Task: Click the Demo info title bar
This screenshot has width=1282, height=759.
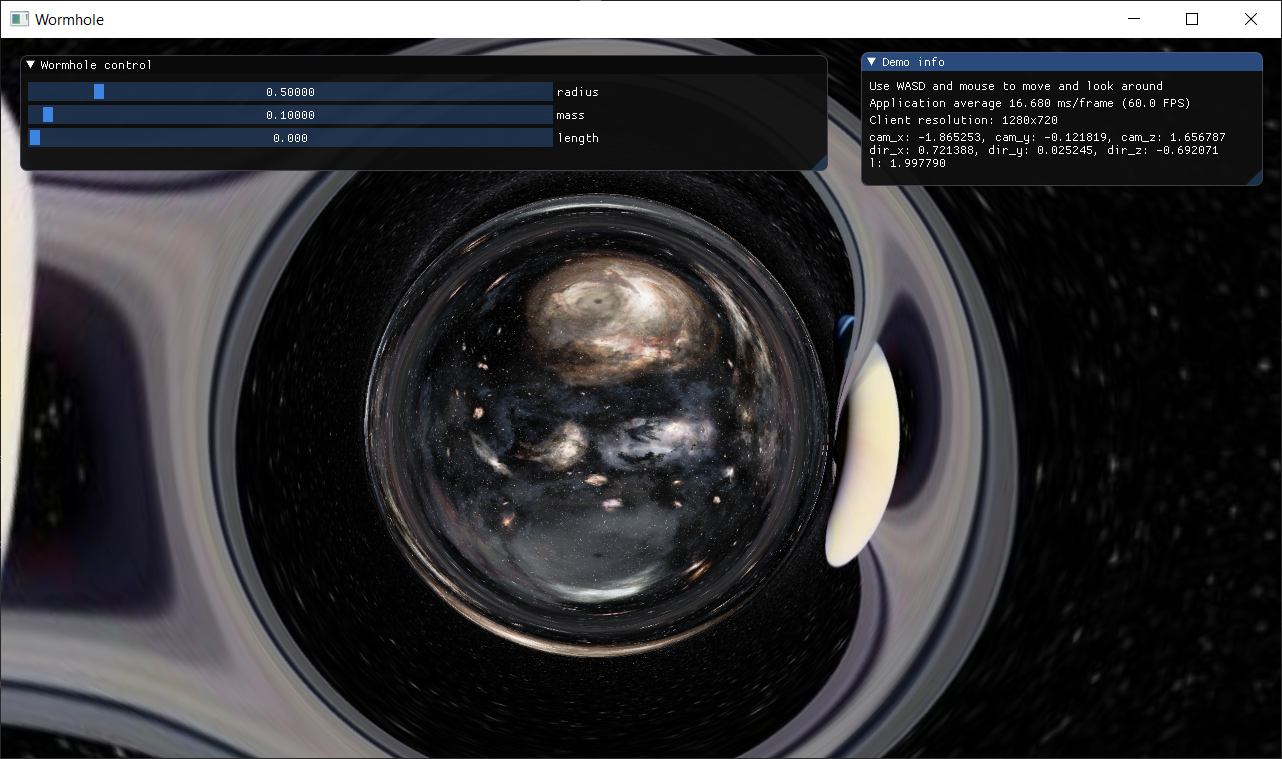Action: click(1061, 62)
